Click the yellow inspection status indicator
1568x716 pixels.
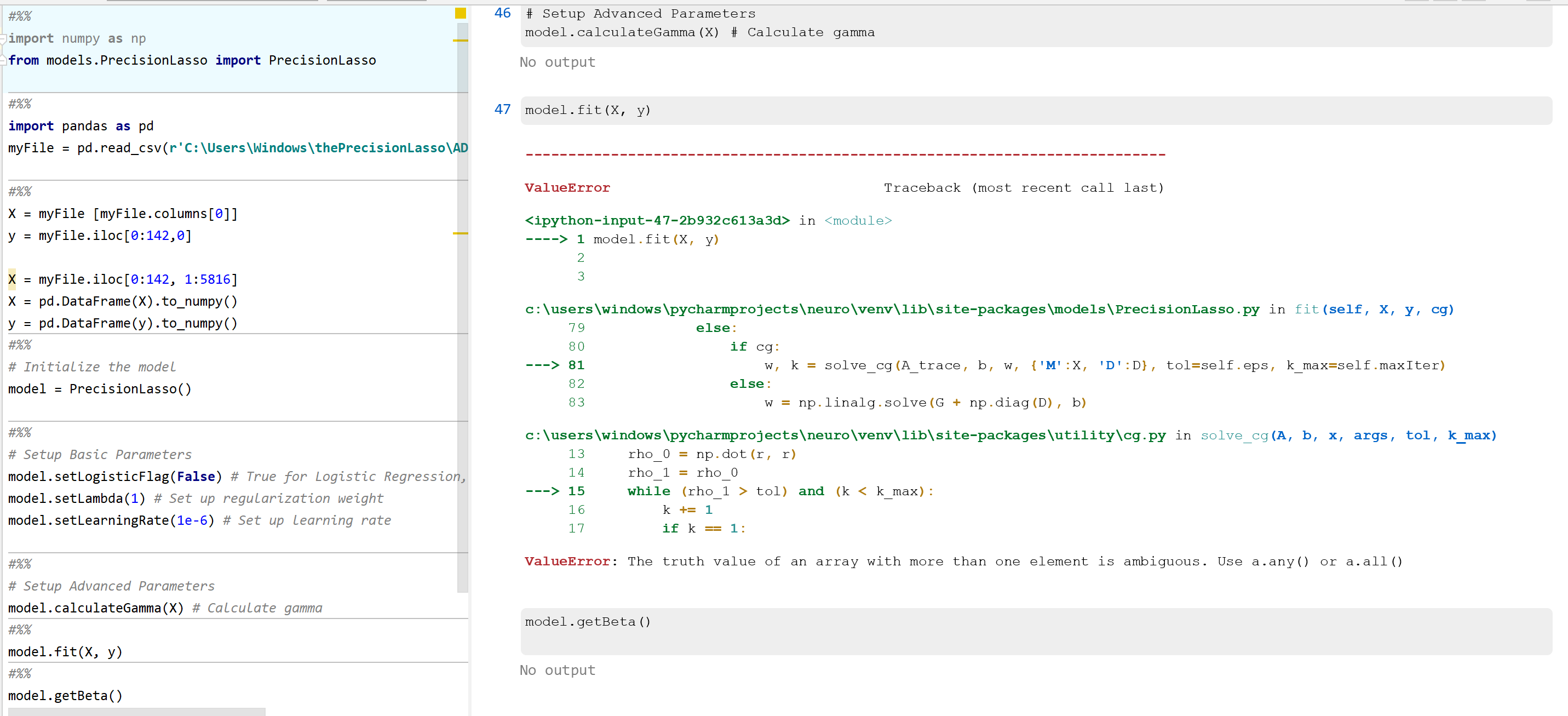click(x=460, y=13)
